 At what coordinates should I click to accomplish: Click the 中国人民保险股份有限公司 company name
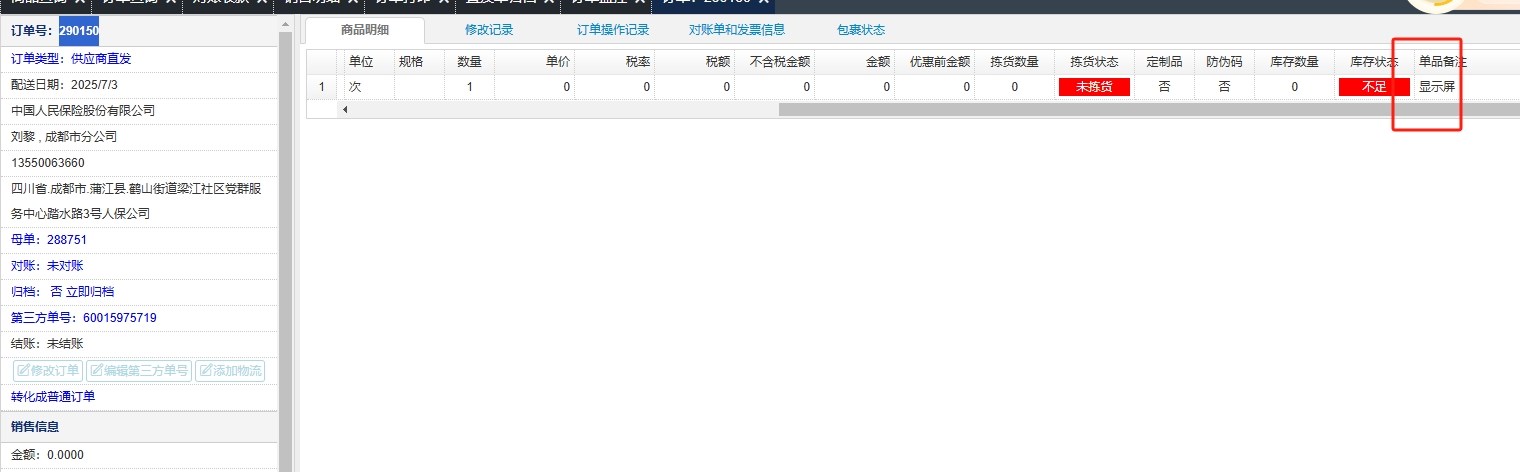pos(83,111)
